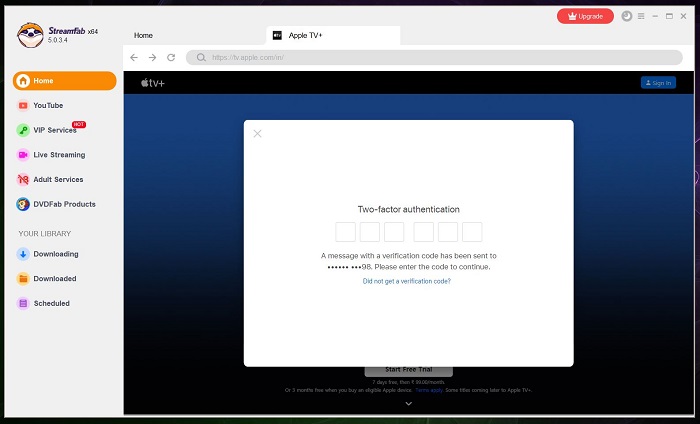Go back to previous page
This screenshot has width=700, height=424.
(x=134, y=58)
